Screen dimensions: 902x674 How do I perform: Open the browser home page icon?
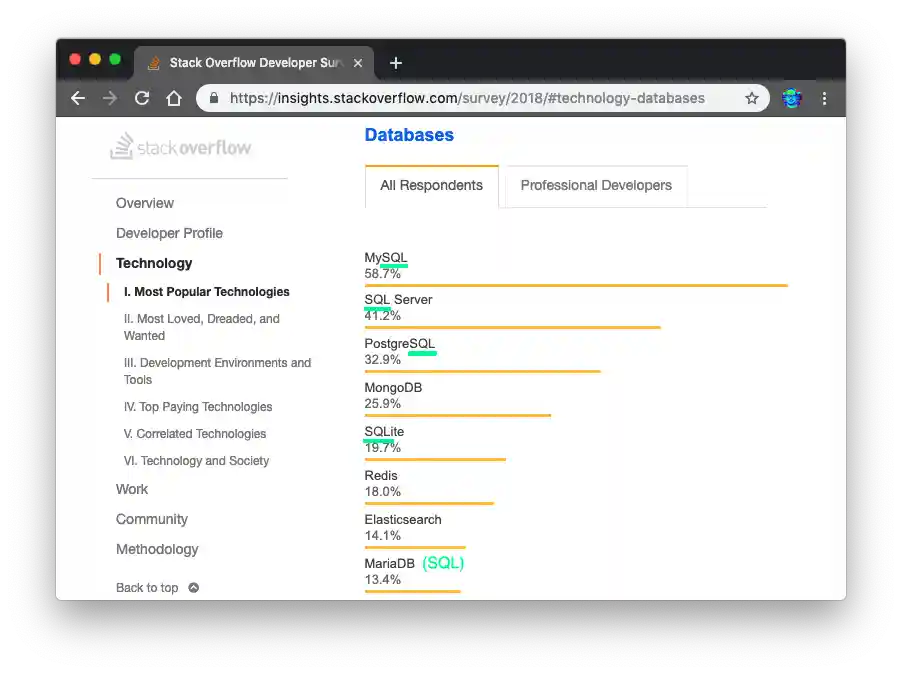174,98
